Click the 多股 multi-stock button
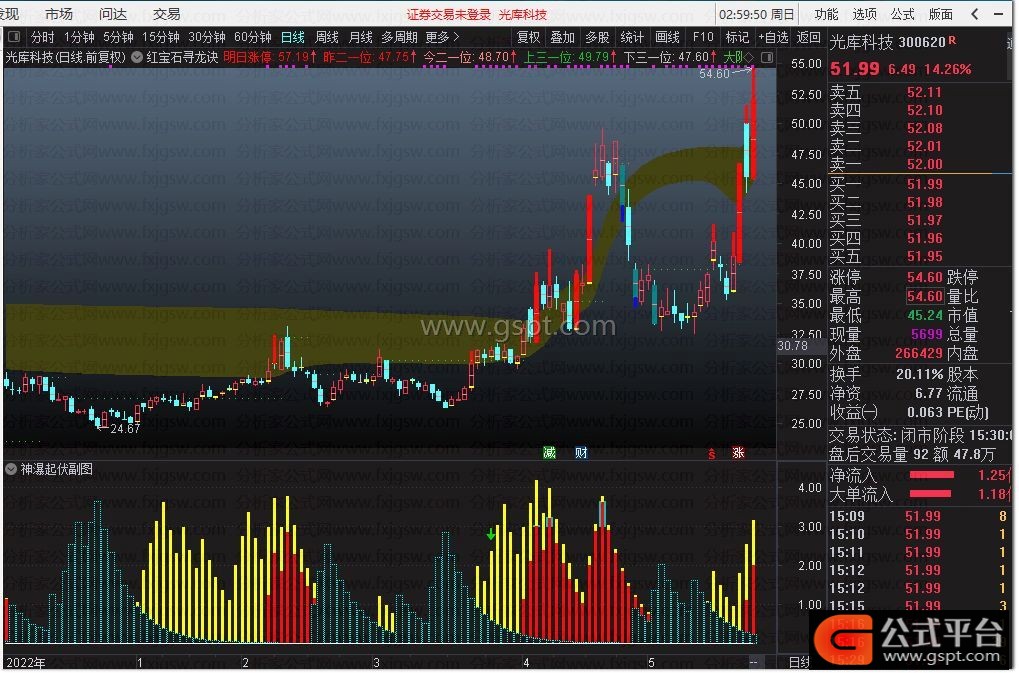1019x673 pixels. point(597,38)
